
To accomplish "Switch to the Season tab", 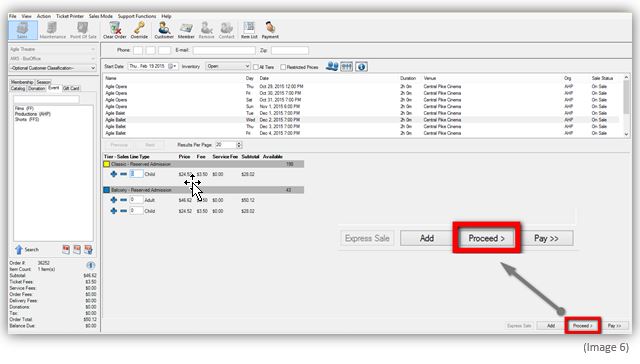I will click(43, 82).
